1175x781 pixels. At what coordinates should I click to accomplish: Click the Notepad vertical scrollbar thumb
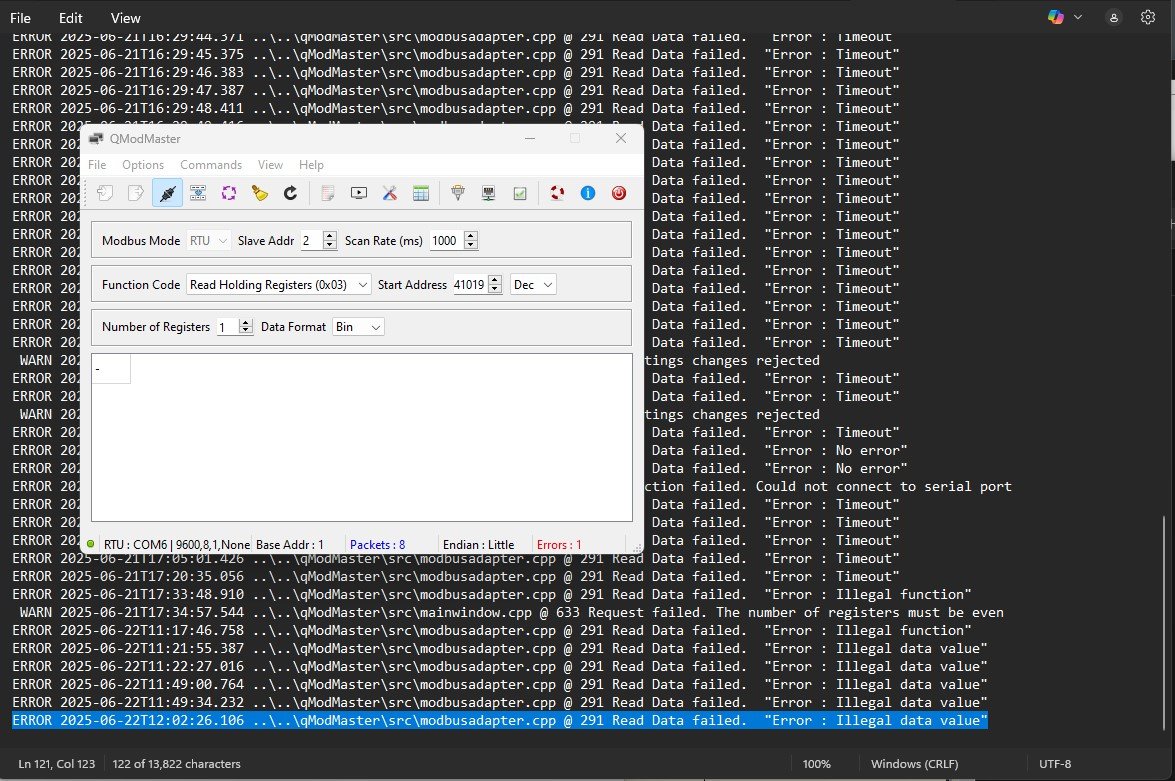point(1163,622)
